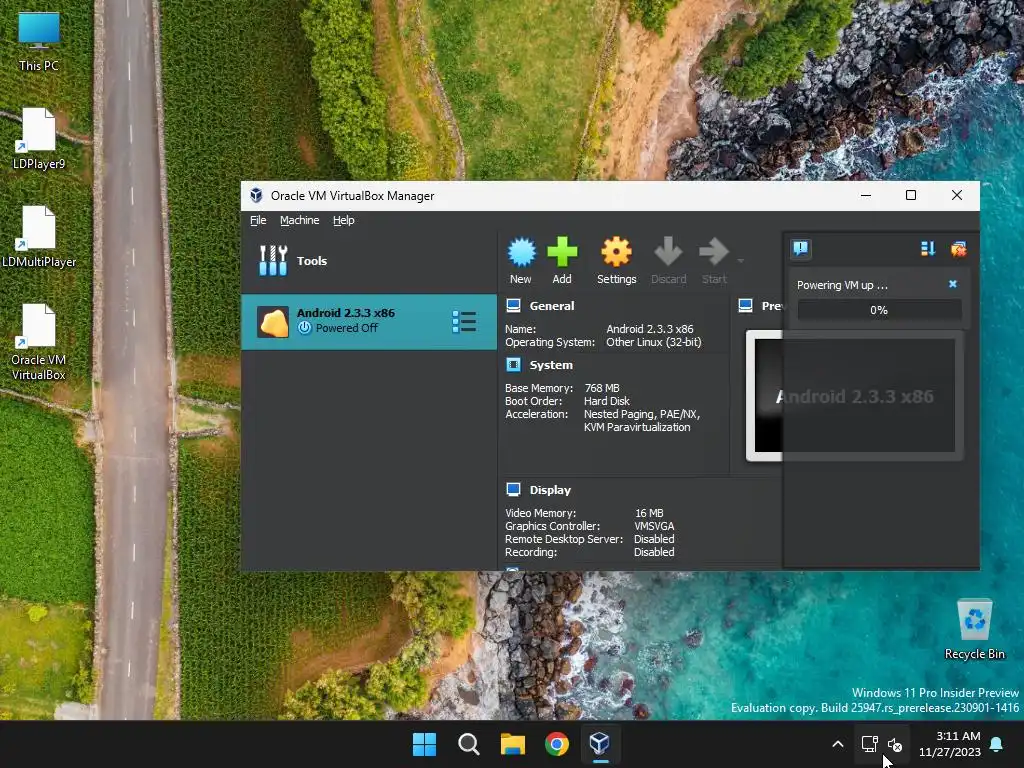Viewport: 1024px width, 768px height.
Task: Click the System section header
Action: (551, 365)
